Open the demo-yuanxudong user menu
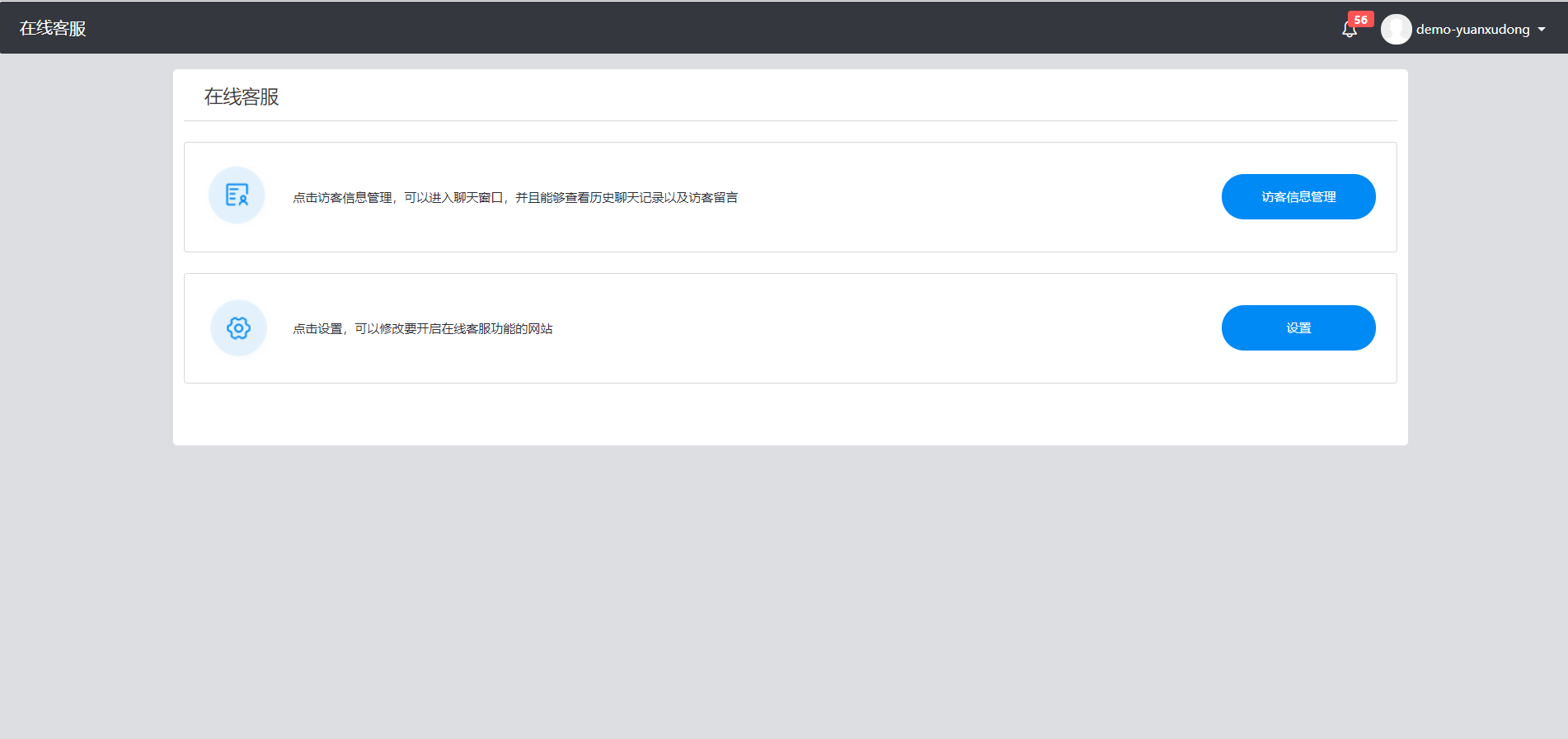This screenshot has width=1568, height=739. point(1472,30)
